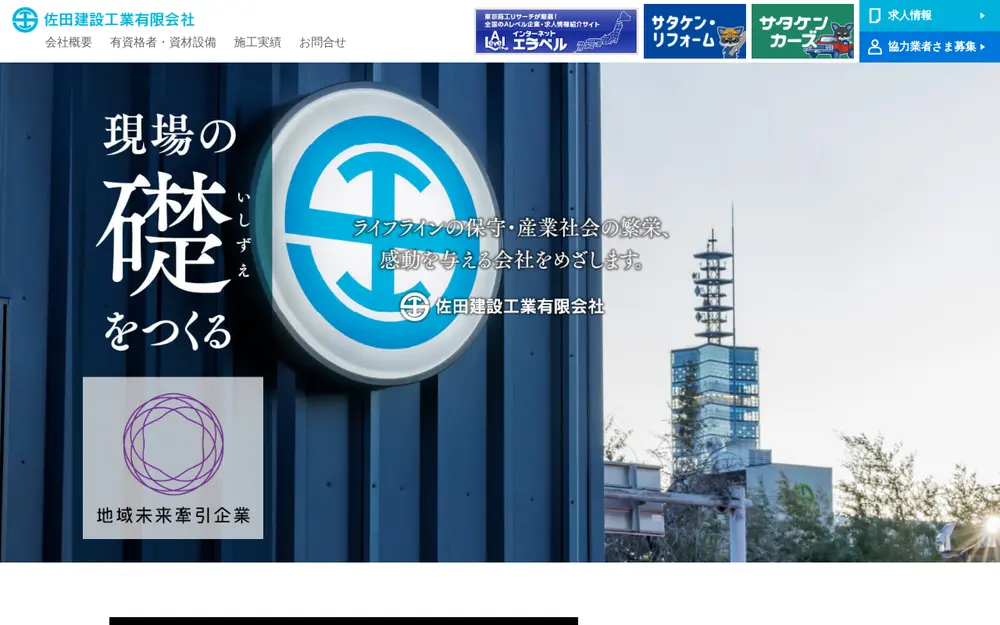Click the small white logo in hero caption

pyautogui.click(x=414, y=307)
